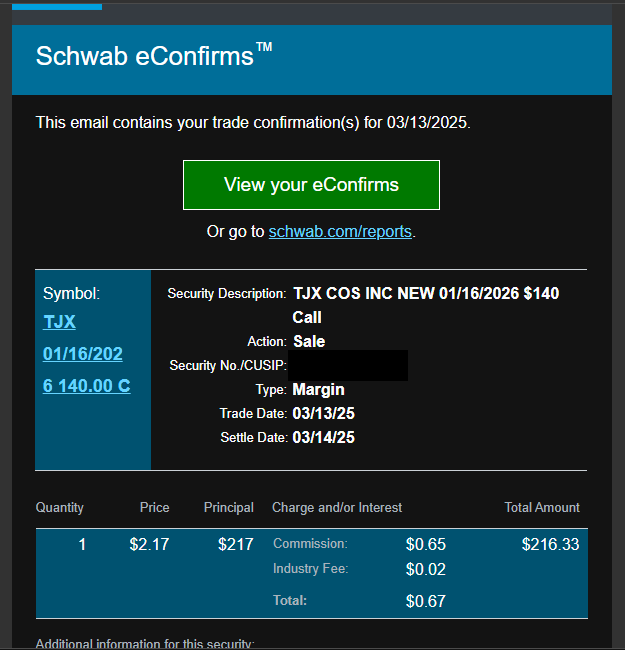The width and height of the screenshot is (625, 650).
Task: Open the schwab.com/reports link
Action: pos(340,232)
